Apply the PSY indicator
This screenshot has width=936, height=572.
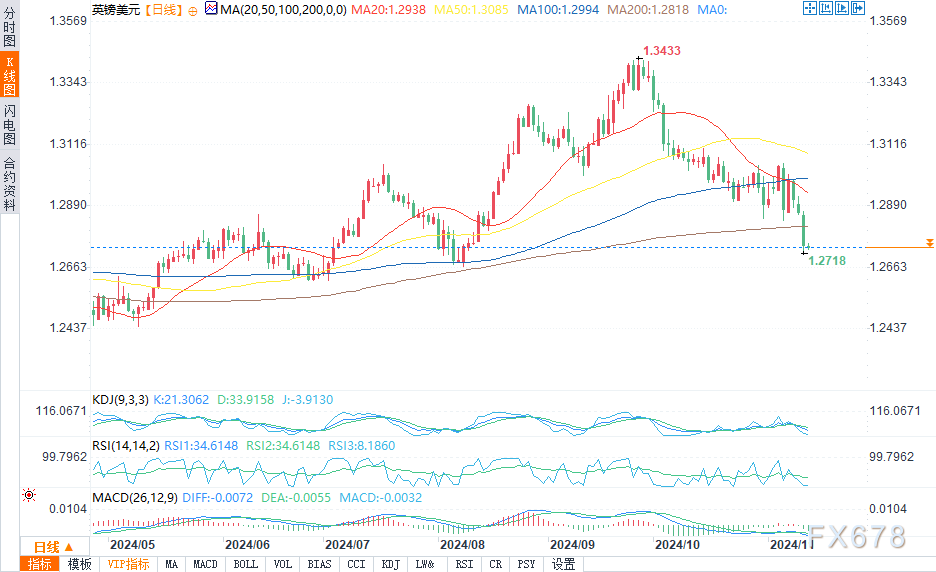click(x=526, y=564)
